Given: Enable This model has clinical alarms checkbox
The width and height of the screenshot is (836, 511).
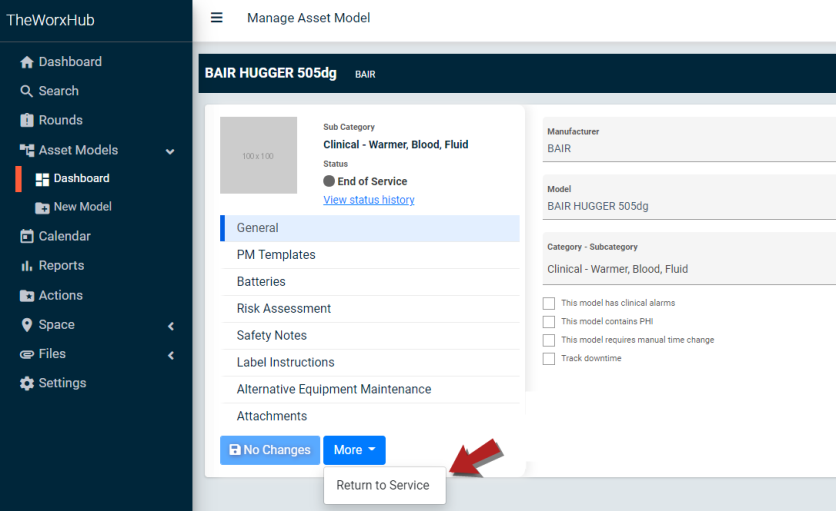Looking at the screenshot, I should [x=549, y=303].
